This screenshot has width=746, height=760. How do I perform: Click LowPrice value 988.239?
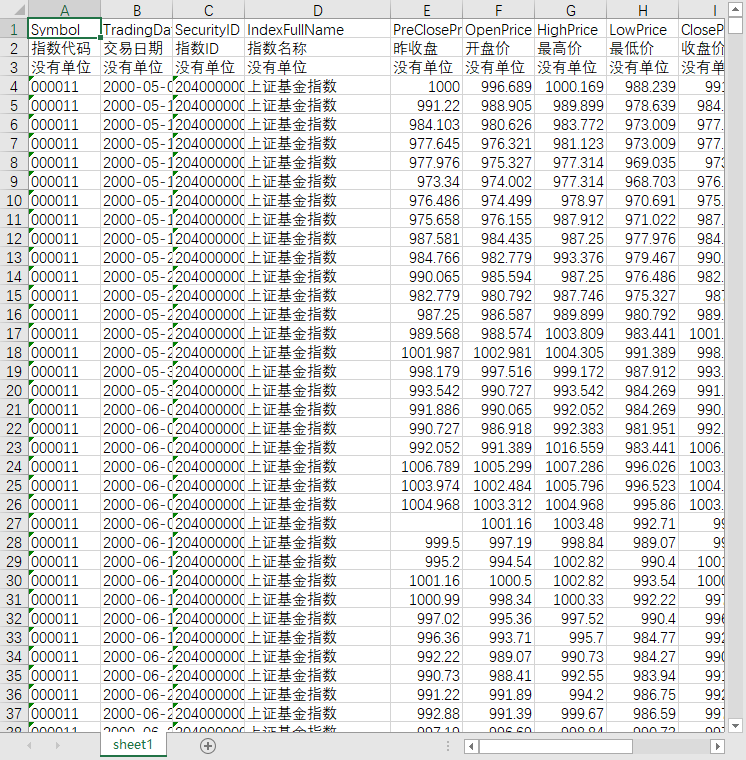(643, 86)
